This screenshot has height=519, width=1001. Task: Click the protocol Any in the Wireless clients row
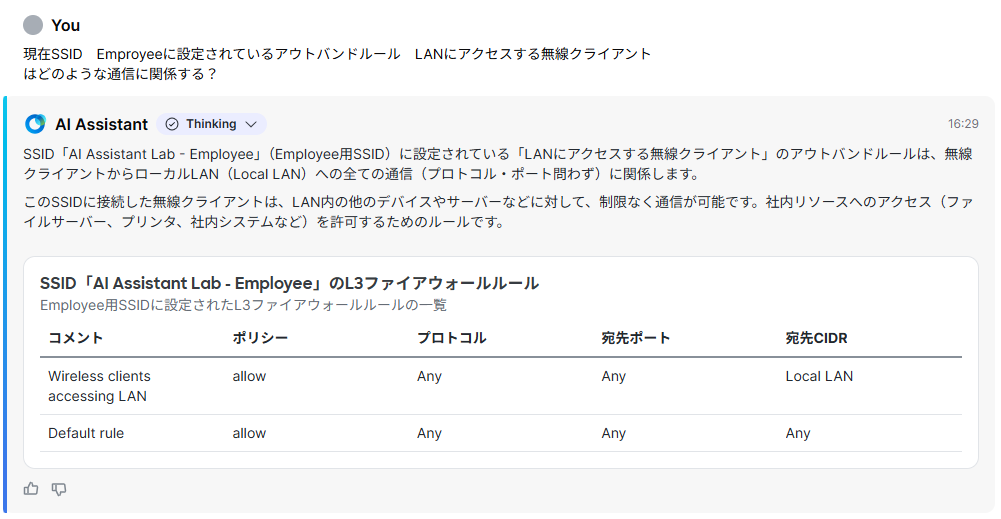click(x=429, y=376)
